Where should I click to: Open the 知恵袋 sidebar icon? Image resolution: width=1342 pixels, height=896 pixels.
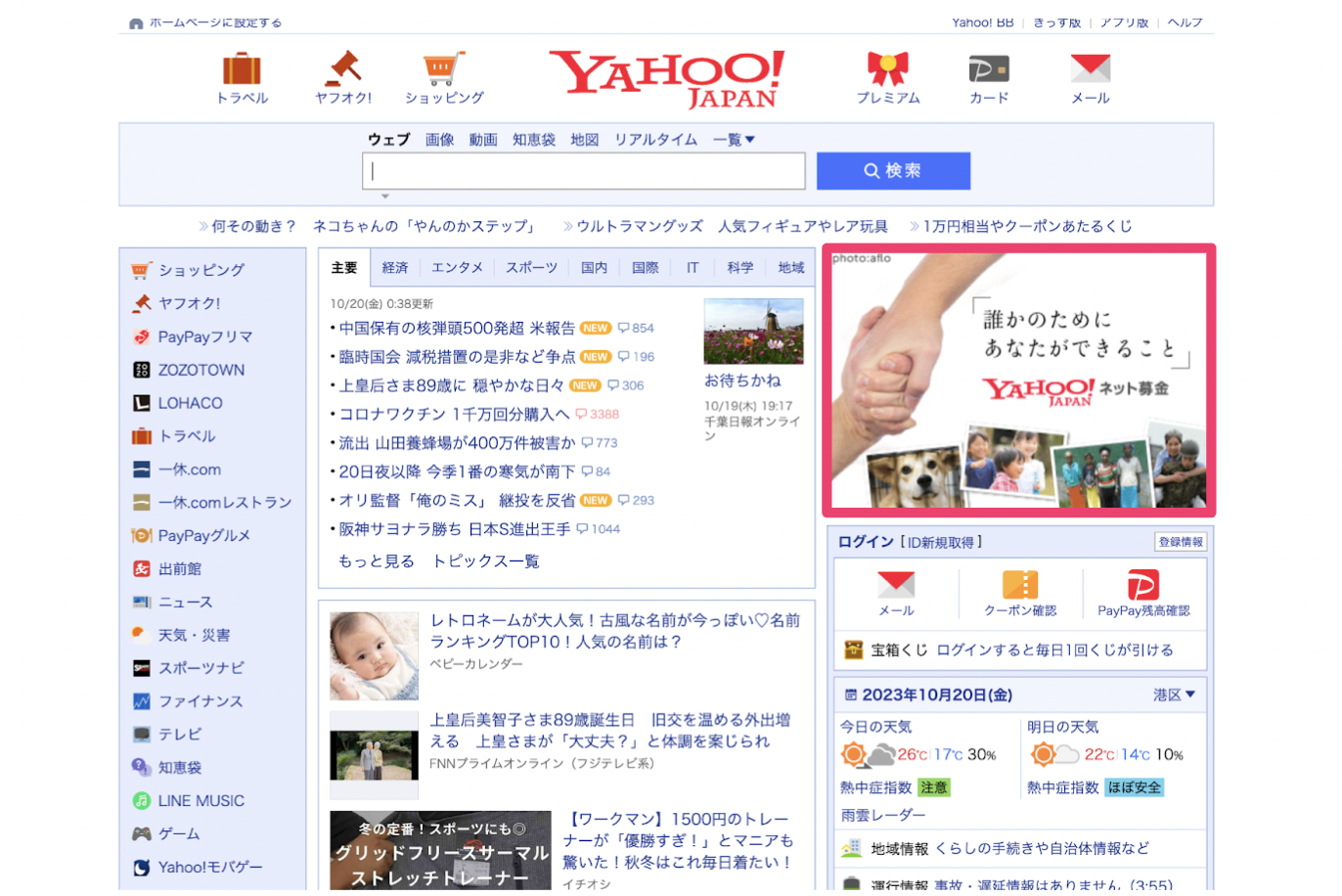[142, 768]
